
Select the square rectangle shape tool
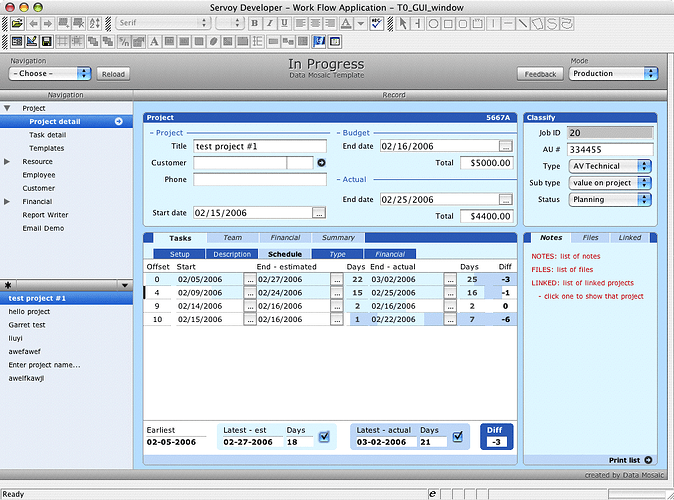448,24
